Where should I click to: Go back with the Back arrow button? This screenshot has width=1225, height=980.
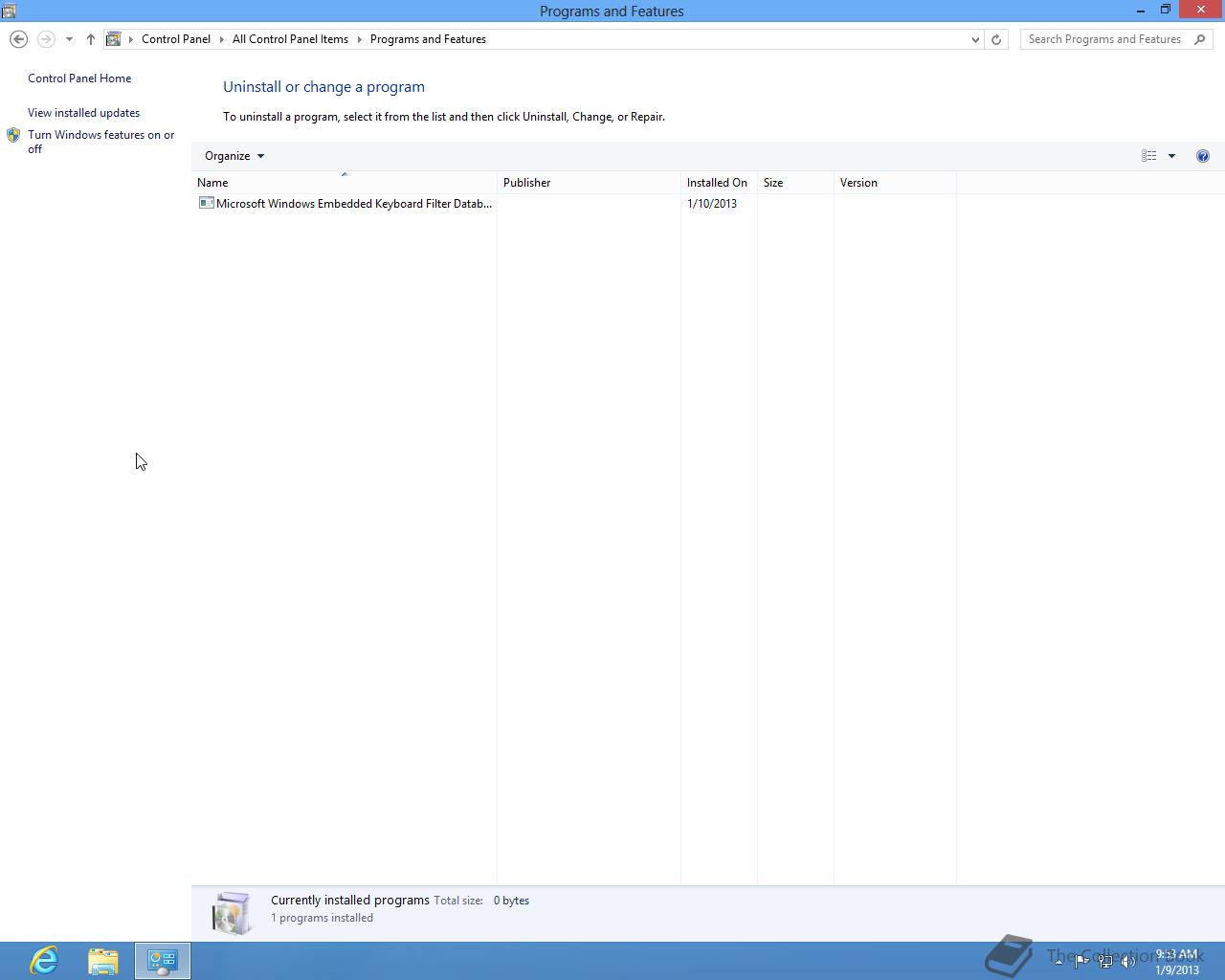(18, 39)
